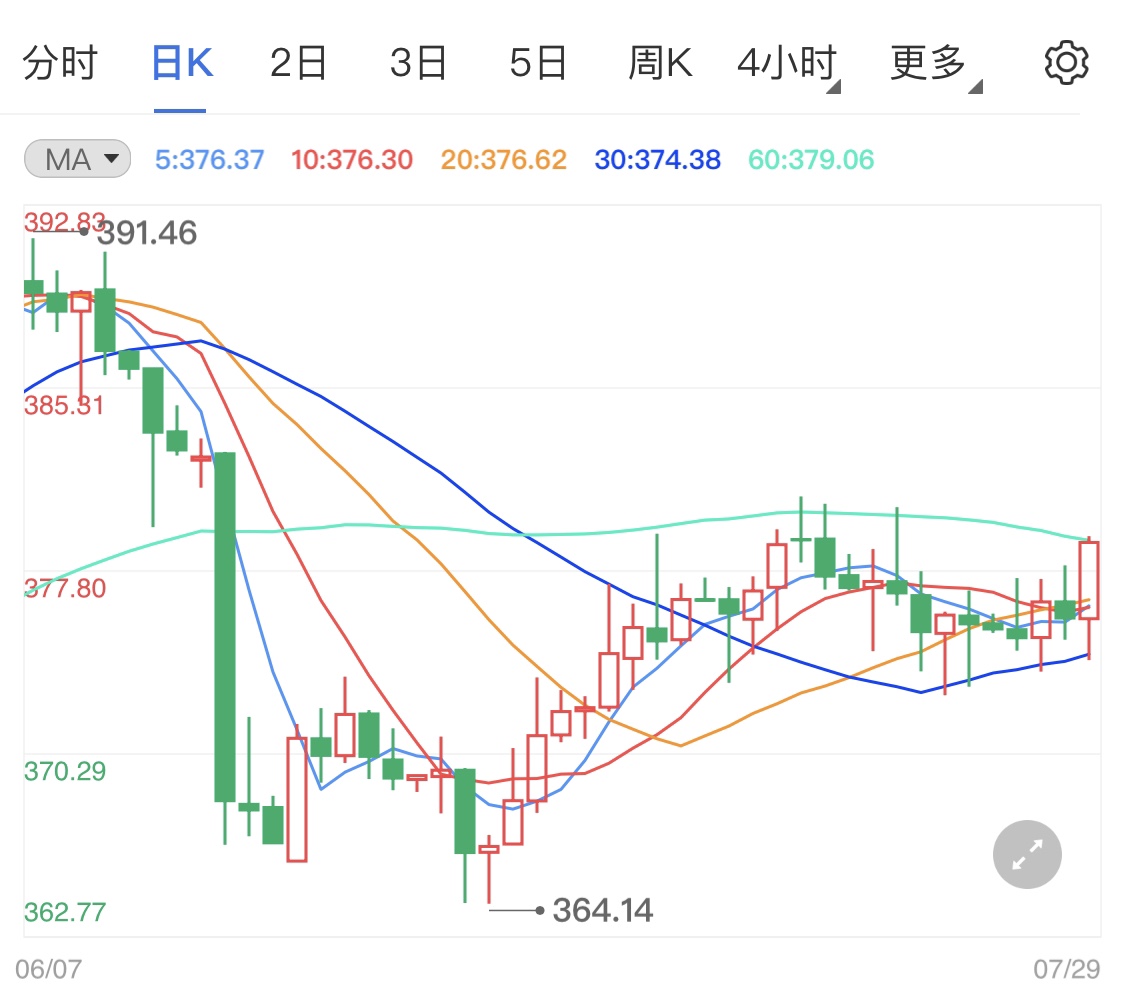
Task: Click the red MA10 value 376.30
Action: (x=352, y=160)
